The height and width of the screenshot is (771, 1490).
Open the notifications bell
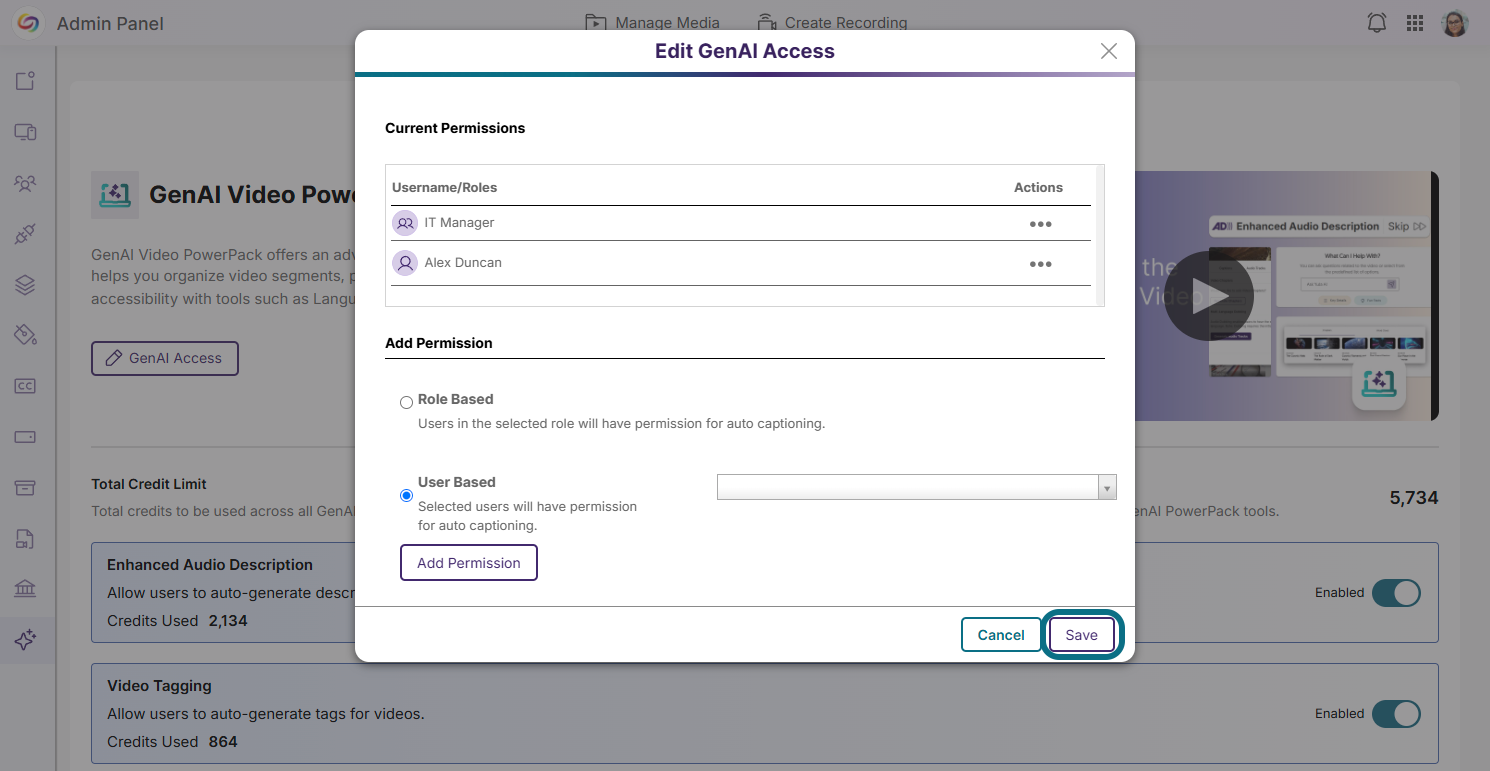click(1377, 23)
